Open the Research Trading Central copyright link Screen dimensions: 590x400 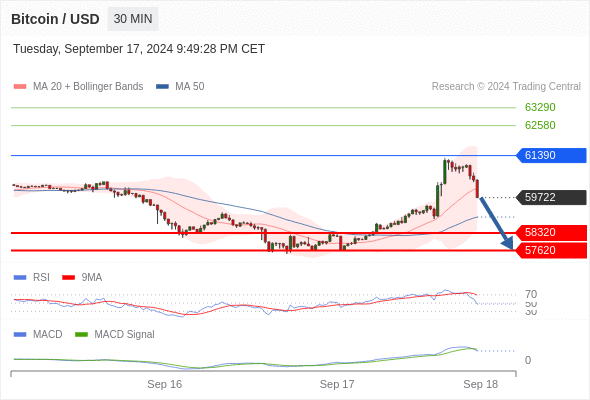[x=506, y=87]
